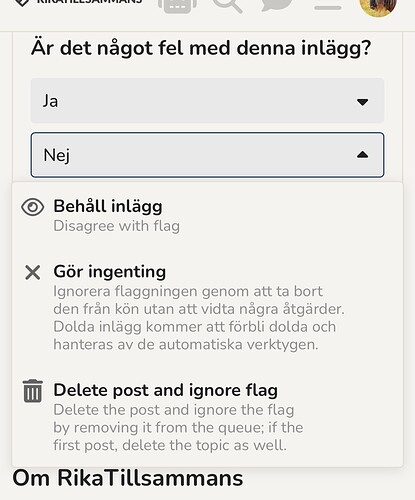Select Delete post and ignore flag

[x=207, y=417]
